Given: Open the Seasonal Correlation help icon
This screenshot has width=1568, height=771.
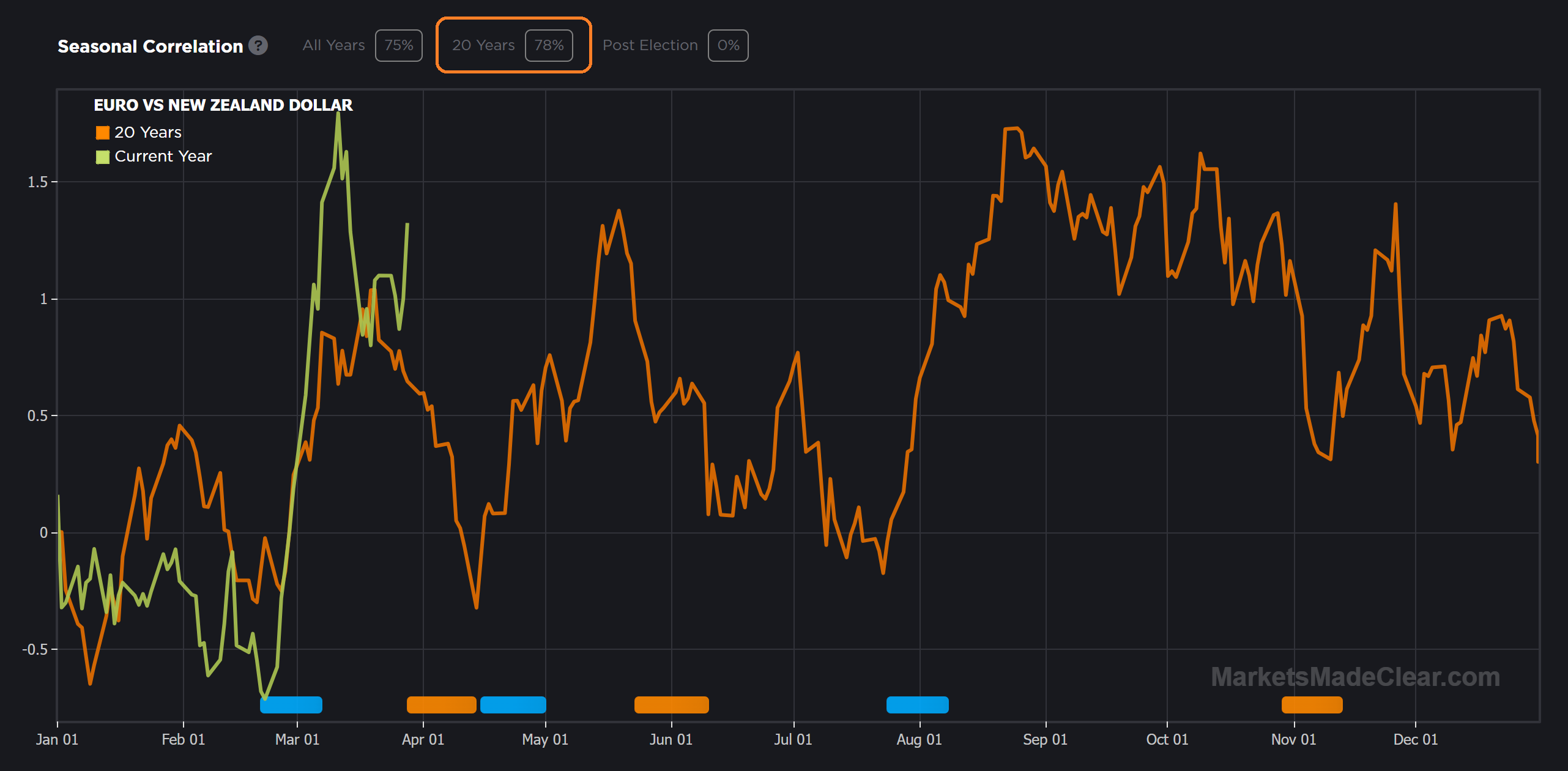Looking at the screenshot, I should click(258, 45).
